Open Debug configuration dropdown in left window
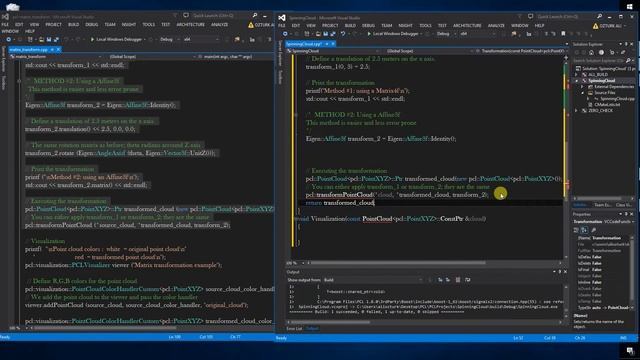This screenshot has height=360, width=640. tap(169, 40)
